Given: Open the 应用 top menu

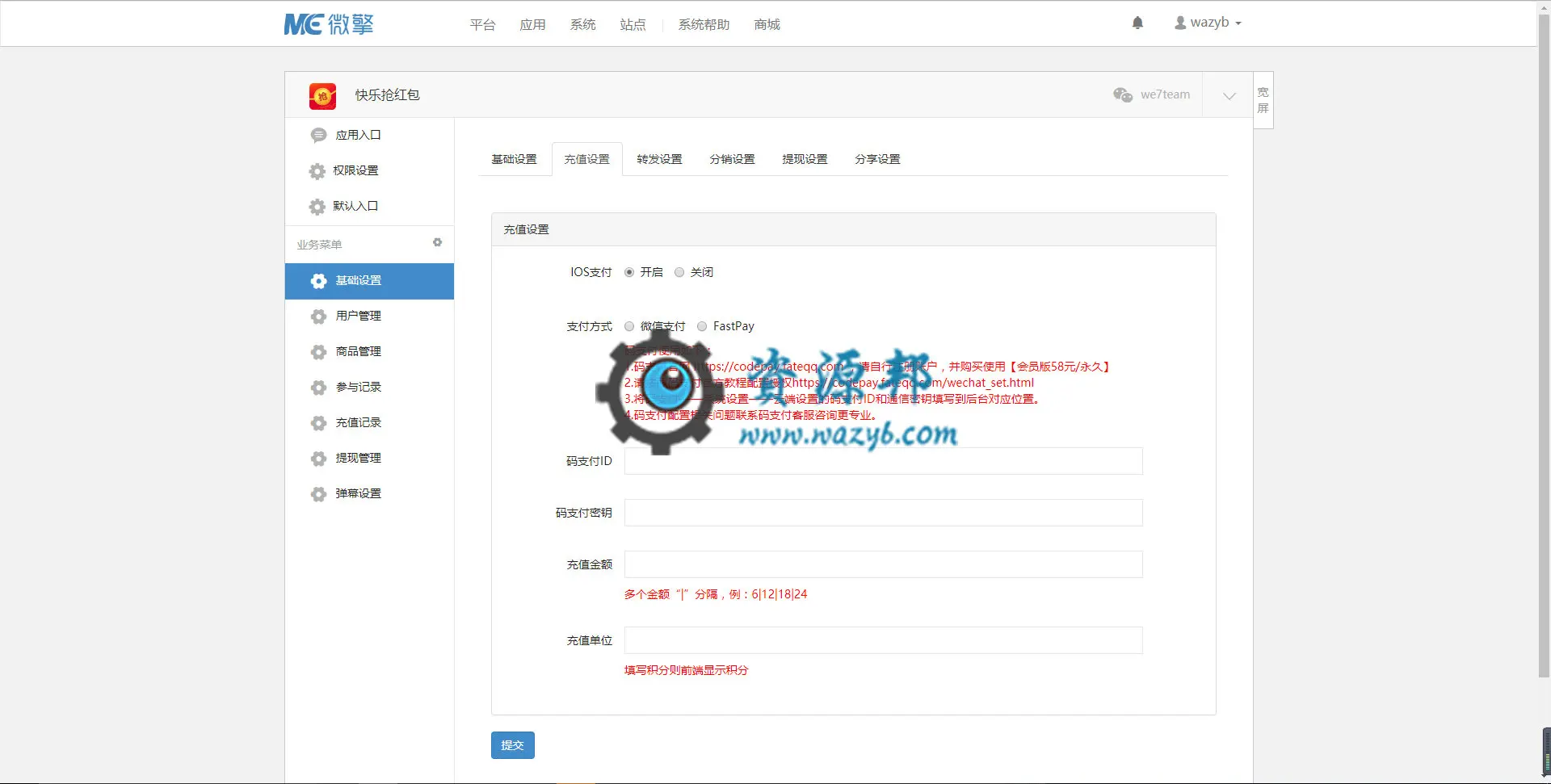Looking at the screenshot, I should pos(532,25).
